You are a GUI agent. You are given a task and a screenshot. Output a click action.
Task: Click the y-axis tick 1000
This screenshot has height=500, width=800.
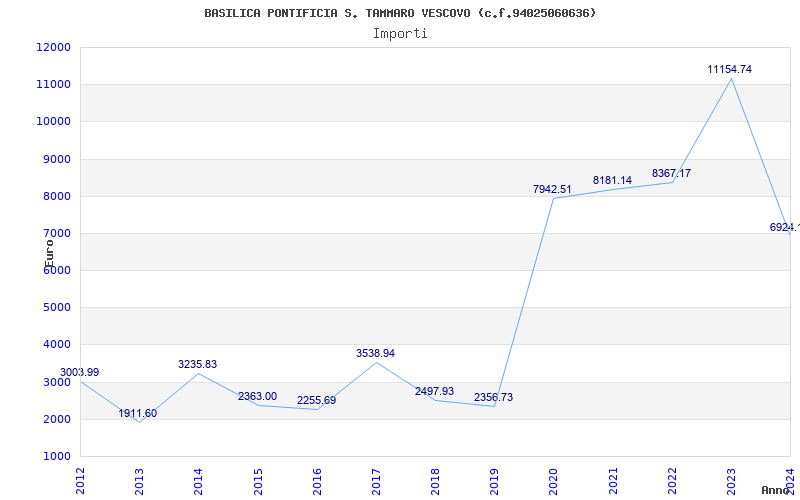[x=56, y=457]
